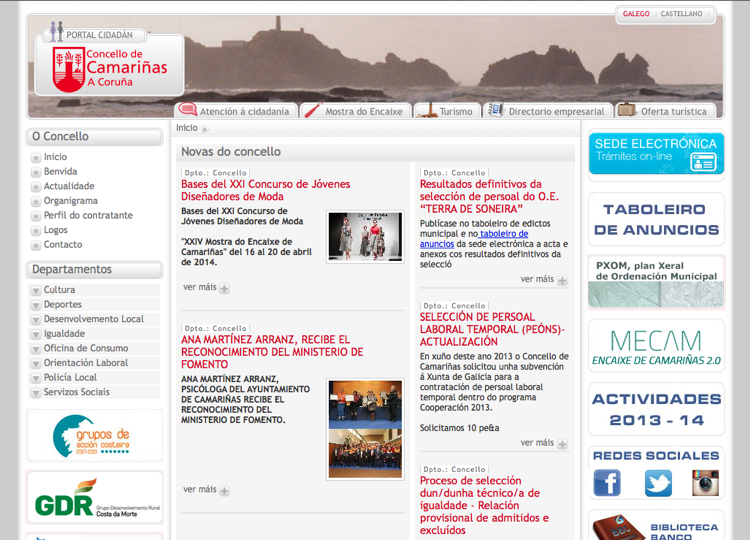Image resolution: width=750 pixels, height=540 pixels.
Task: Click the book icon in the Biblioteca banner
Action: click(x=617, y=528)
